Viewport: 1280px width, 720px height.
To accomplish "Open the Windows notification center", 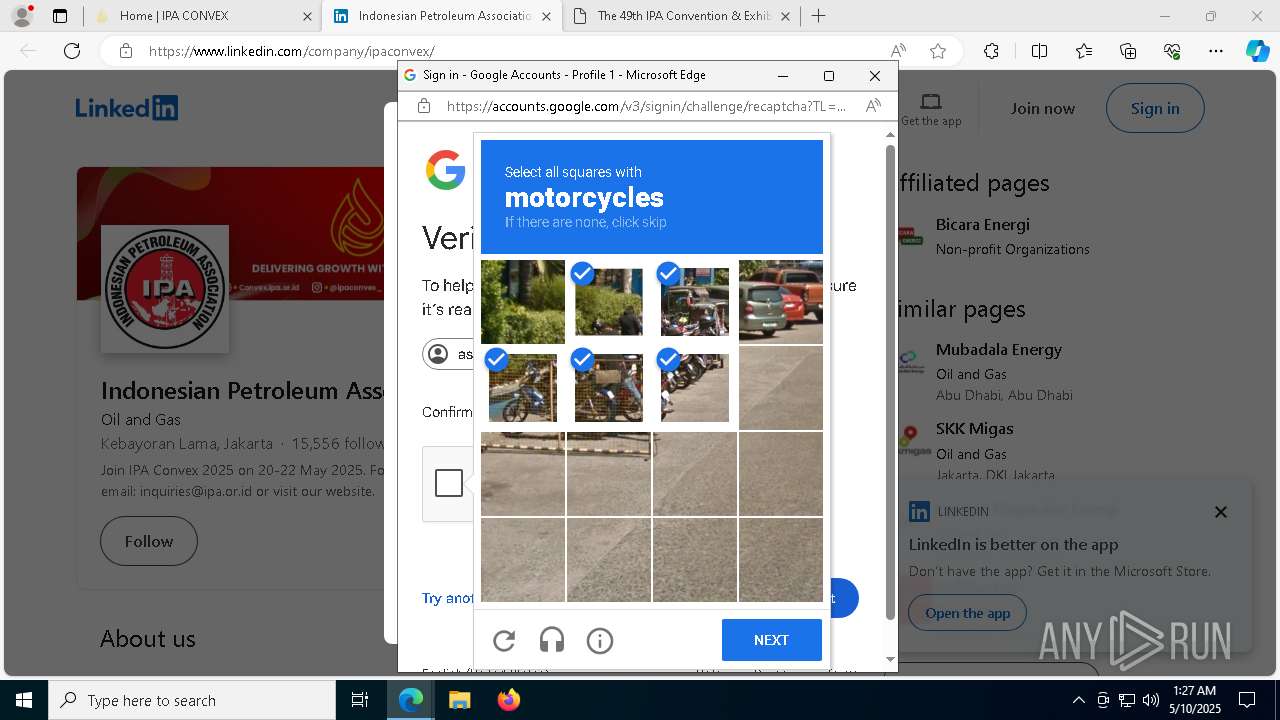I will click(1247, 700).
